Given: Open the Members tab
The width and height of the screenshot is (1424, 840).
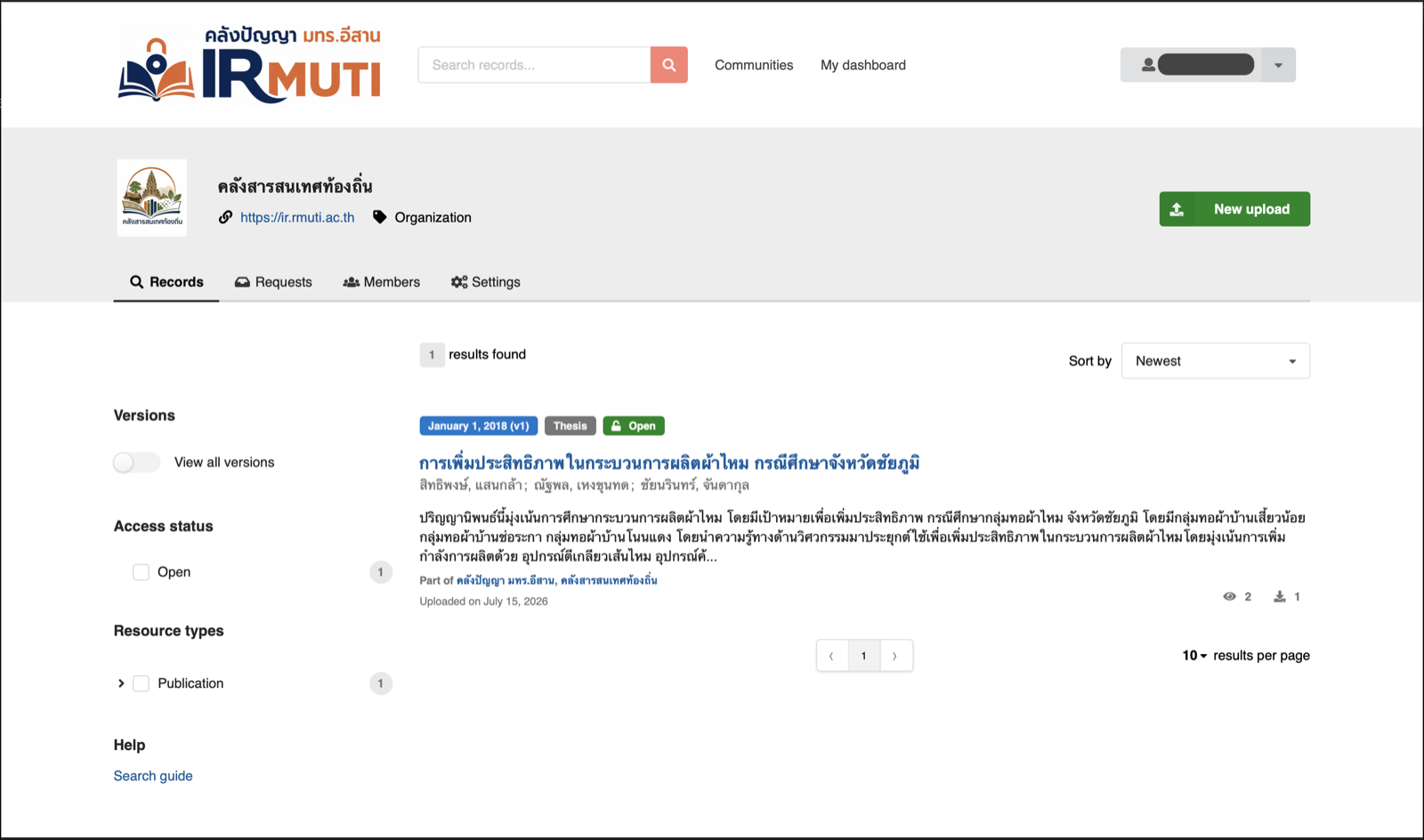Looking at the screenshot, I should tap(381, 282).
